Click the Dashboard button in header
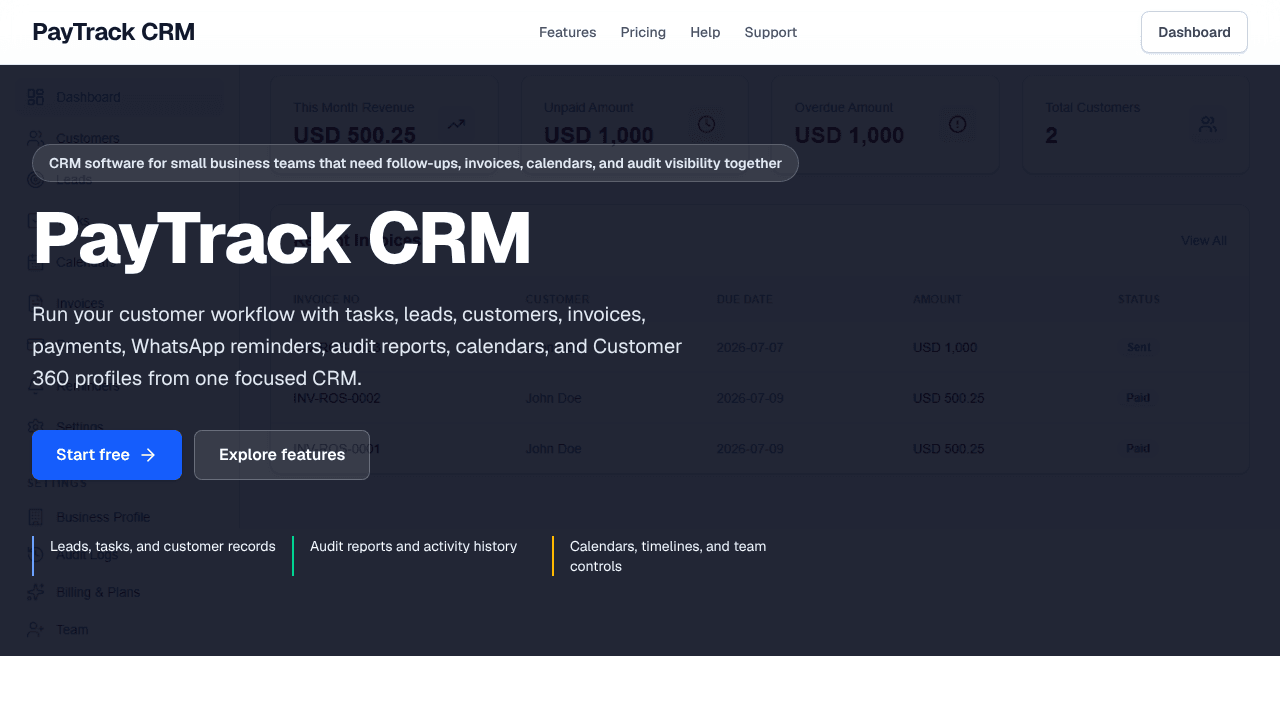 click(1194, 32)
